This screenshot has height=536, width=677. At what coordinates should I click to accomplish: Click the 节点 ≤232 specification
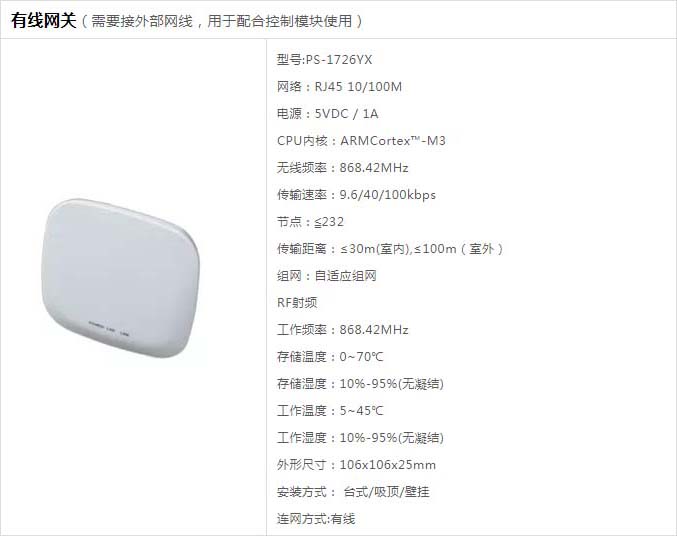pyautogui.click(x=310, y=222)
